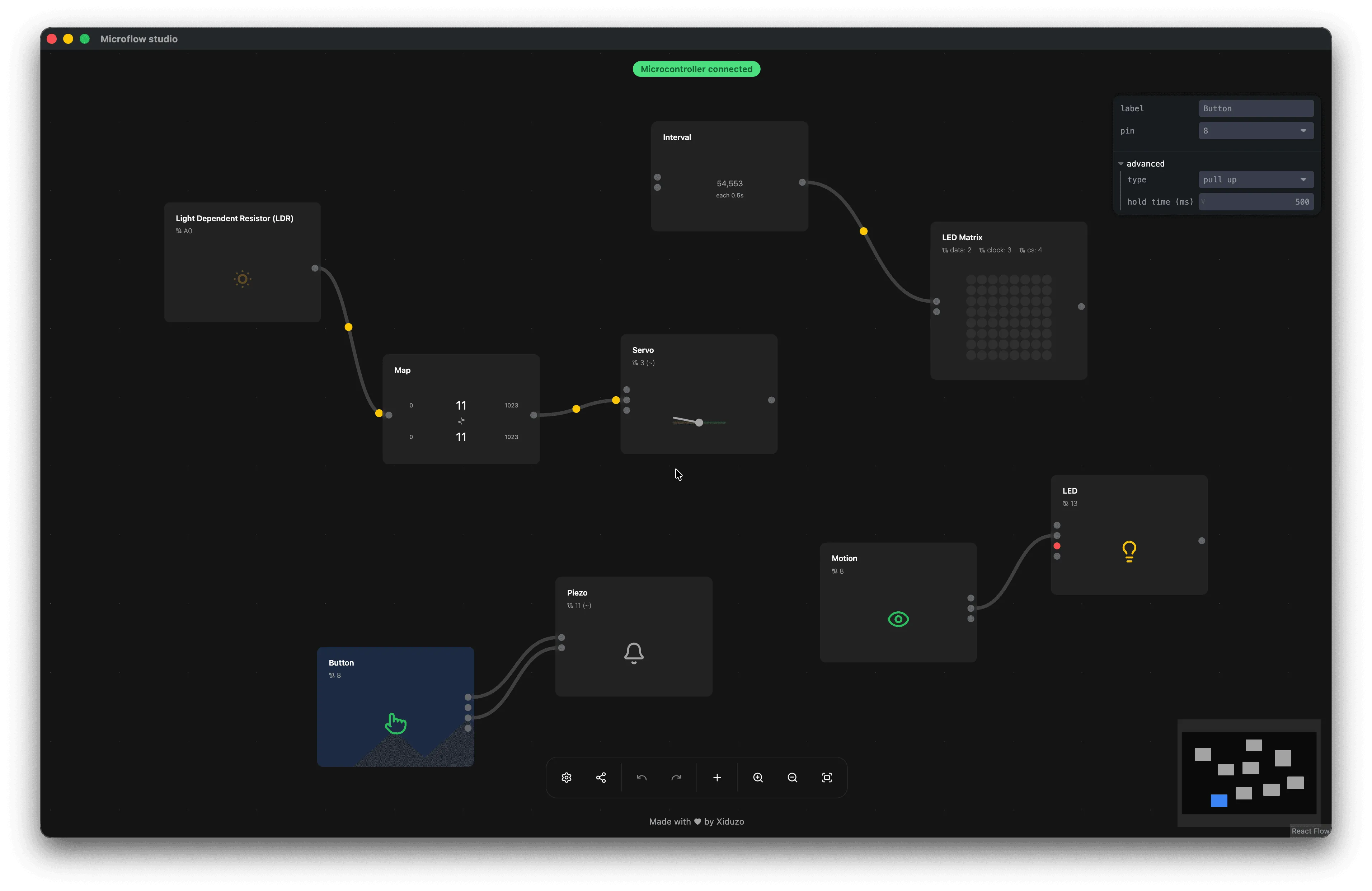
Task: Collapse the advanced section
Action: click(x=1141, y=164)
